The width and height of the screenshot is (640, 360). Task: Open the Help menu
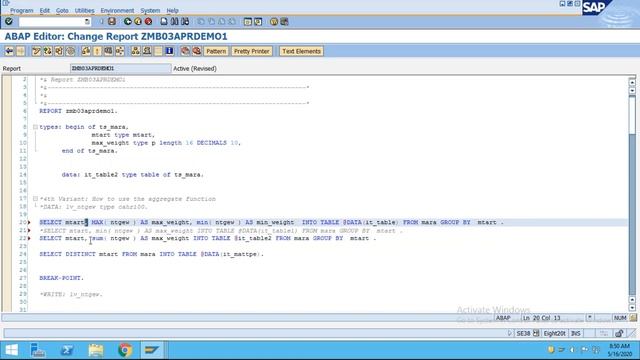click(172, 10)
